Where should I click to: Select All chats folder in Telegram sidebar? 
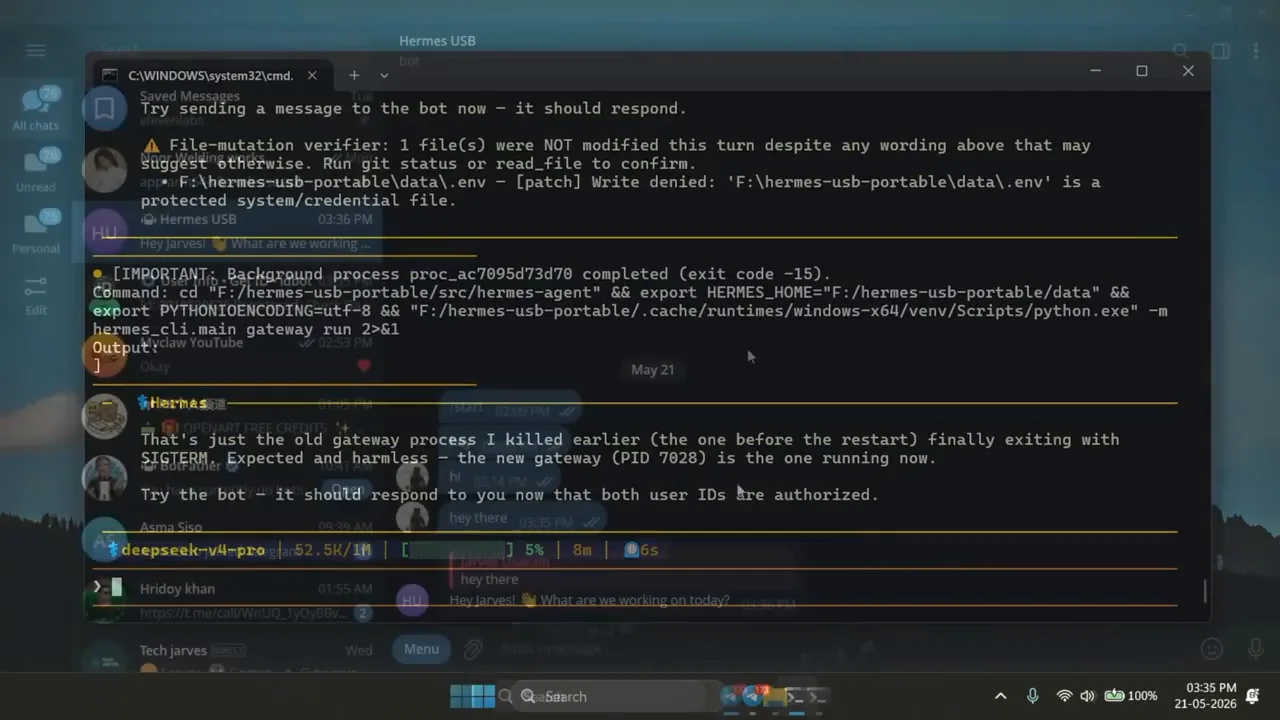36,110
